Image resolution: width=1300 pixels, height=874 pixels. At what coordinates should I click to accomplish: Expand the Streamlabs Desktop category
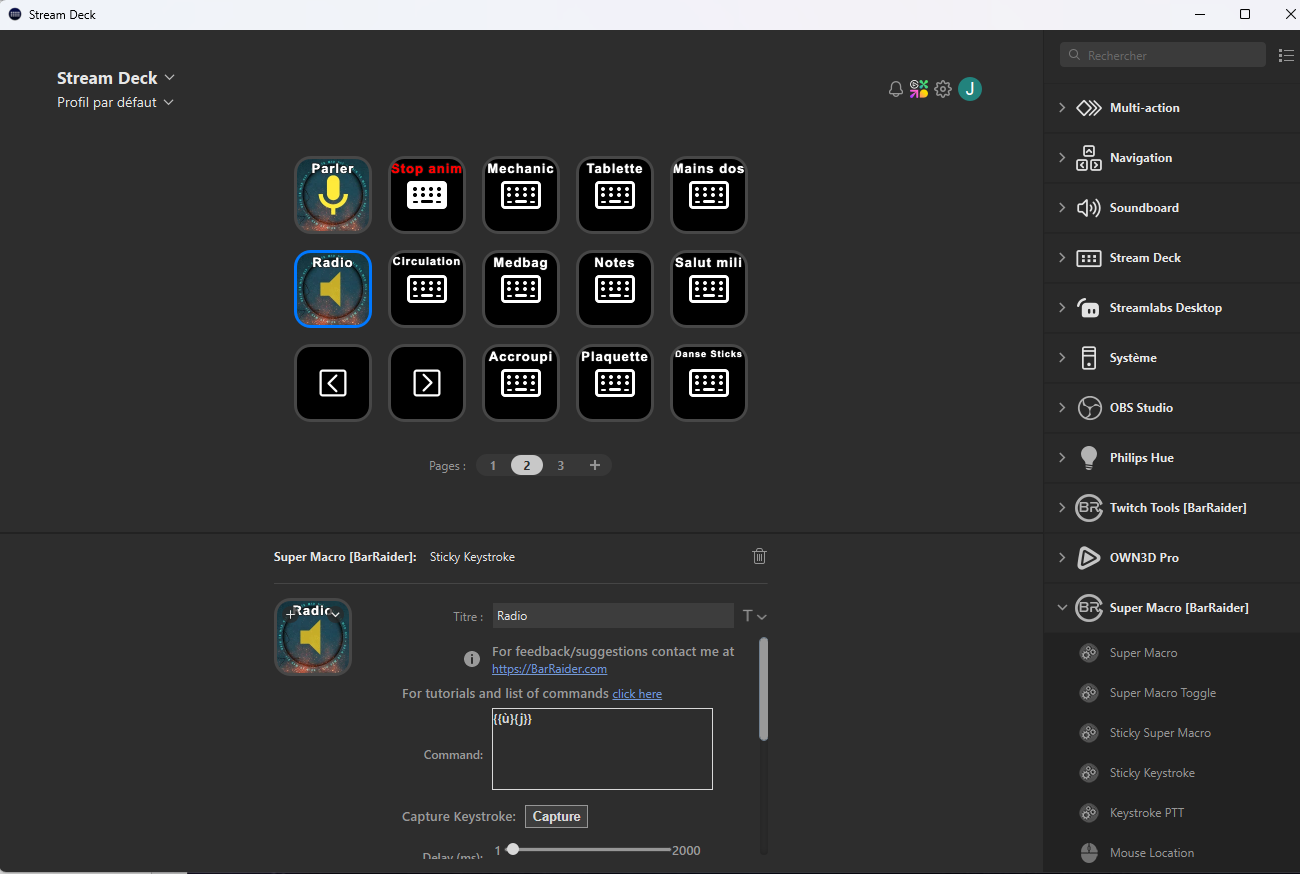coord(1171,308)
